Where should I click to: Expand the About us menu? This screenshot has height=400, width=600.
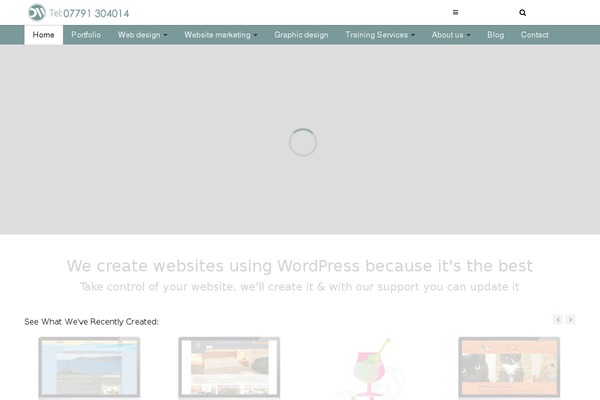[451, 35]
